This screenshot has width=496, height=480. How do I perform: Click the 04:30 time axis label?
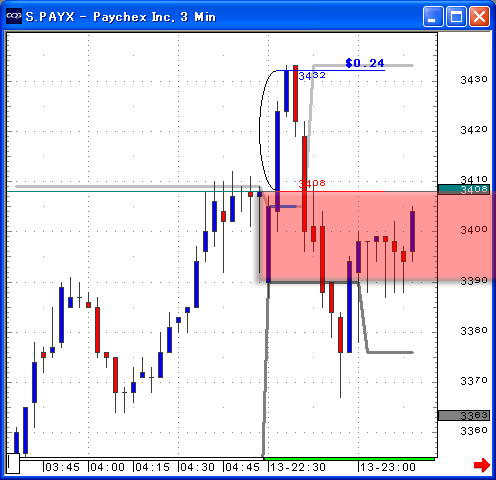(x=197, y=467)
